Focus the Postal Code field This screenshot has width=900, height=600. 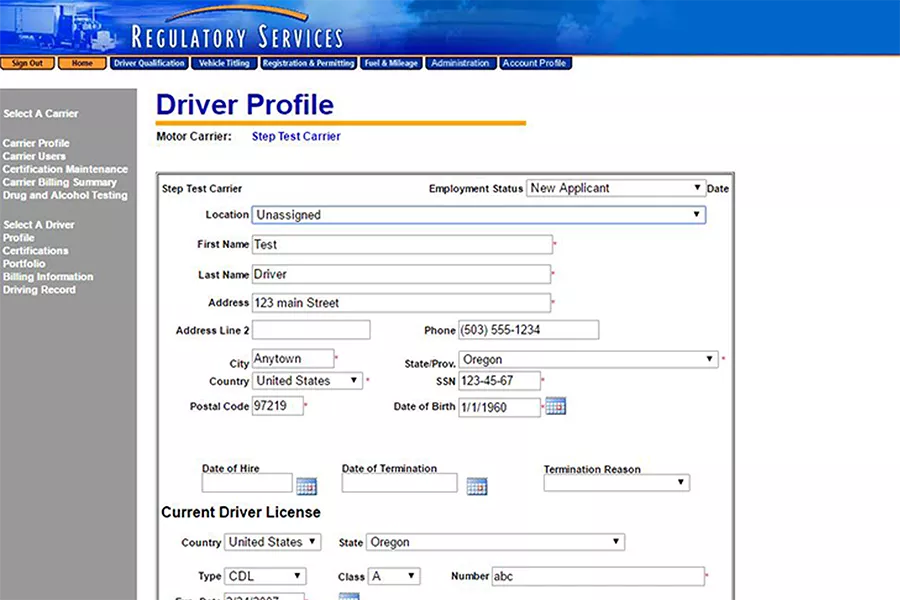tap(277, 406)
